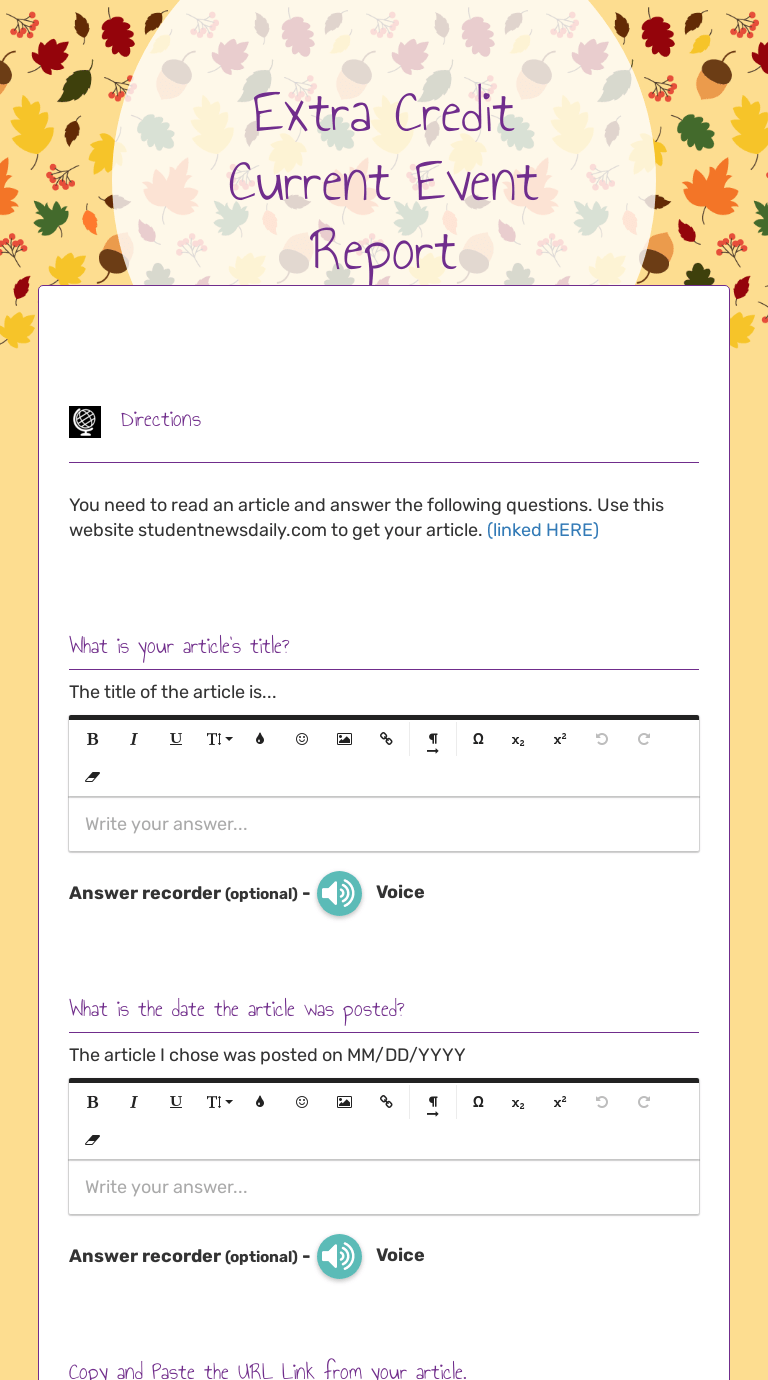Open font size dropdown in the title editor
The width and height of the screenshot is (768, 1380).
(219, 739)
